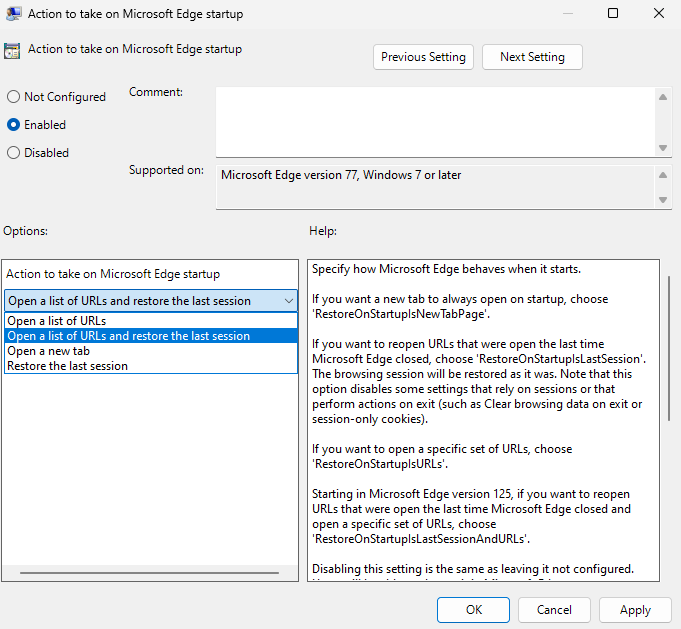Go to Next Setting

(x=532, y=57)
